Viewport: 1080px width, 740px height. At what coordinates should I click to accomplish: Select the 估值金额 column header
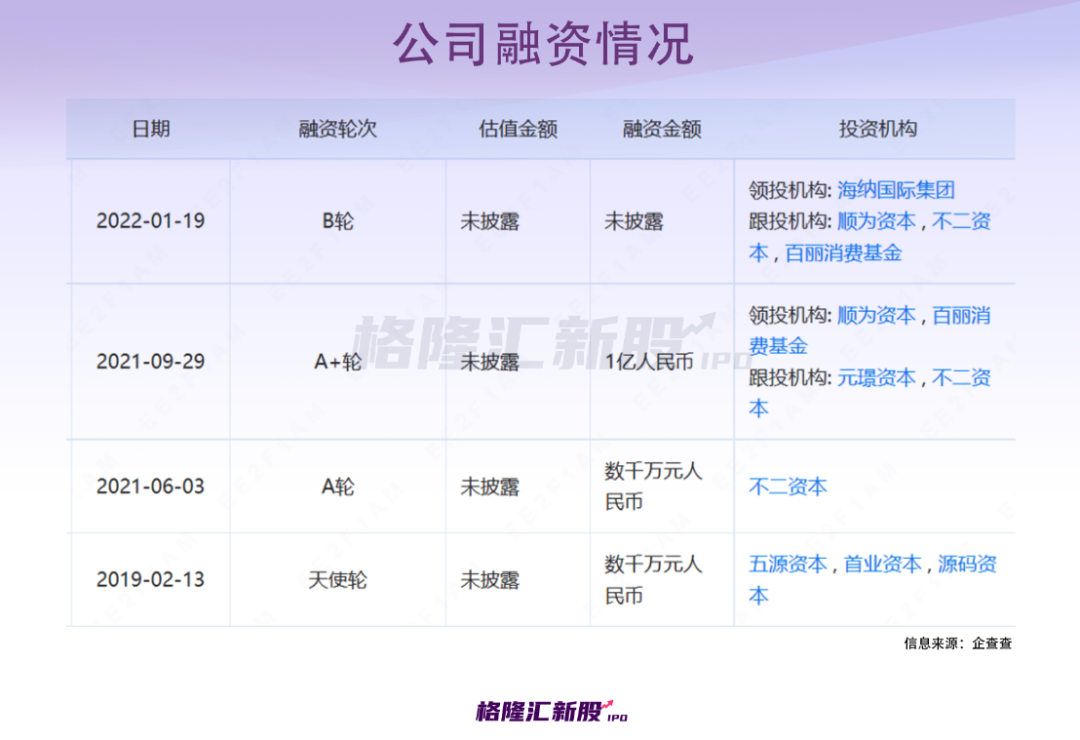[518, 129]
